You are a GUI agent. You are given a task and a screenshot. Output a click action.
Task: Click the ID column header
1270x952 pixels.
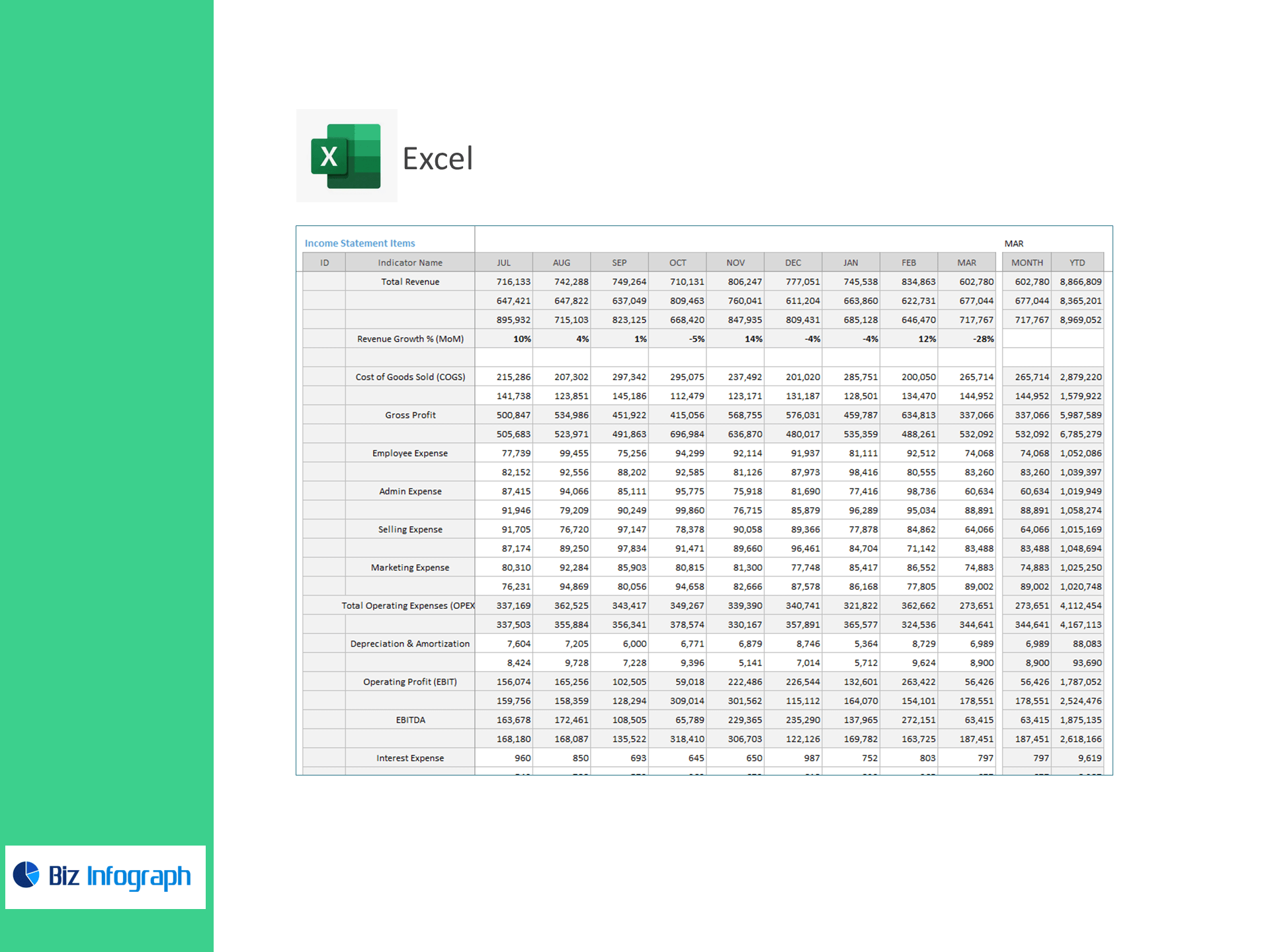click(324, 262)
